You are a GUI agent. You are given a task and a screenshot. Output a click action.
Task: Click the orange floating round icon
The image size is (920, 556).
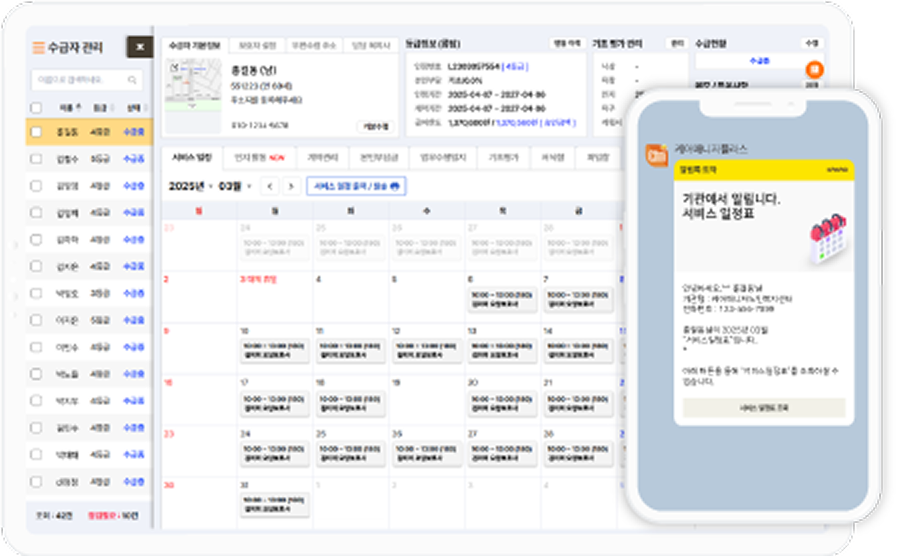point(814,70)
